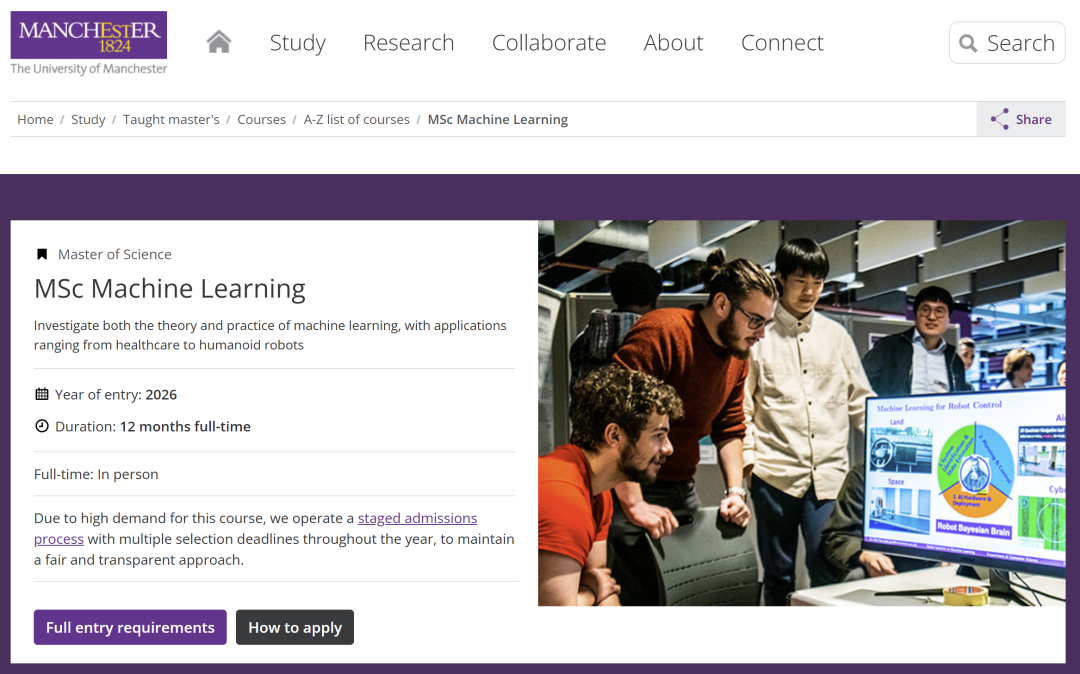
Task: Click the home icon in navigation bar
Action: pyautogui.click(x=218, y=42)
